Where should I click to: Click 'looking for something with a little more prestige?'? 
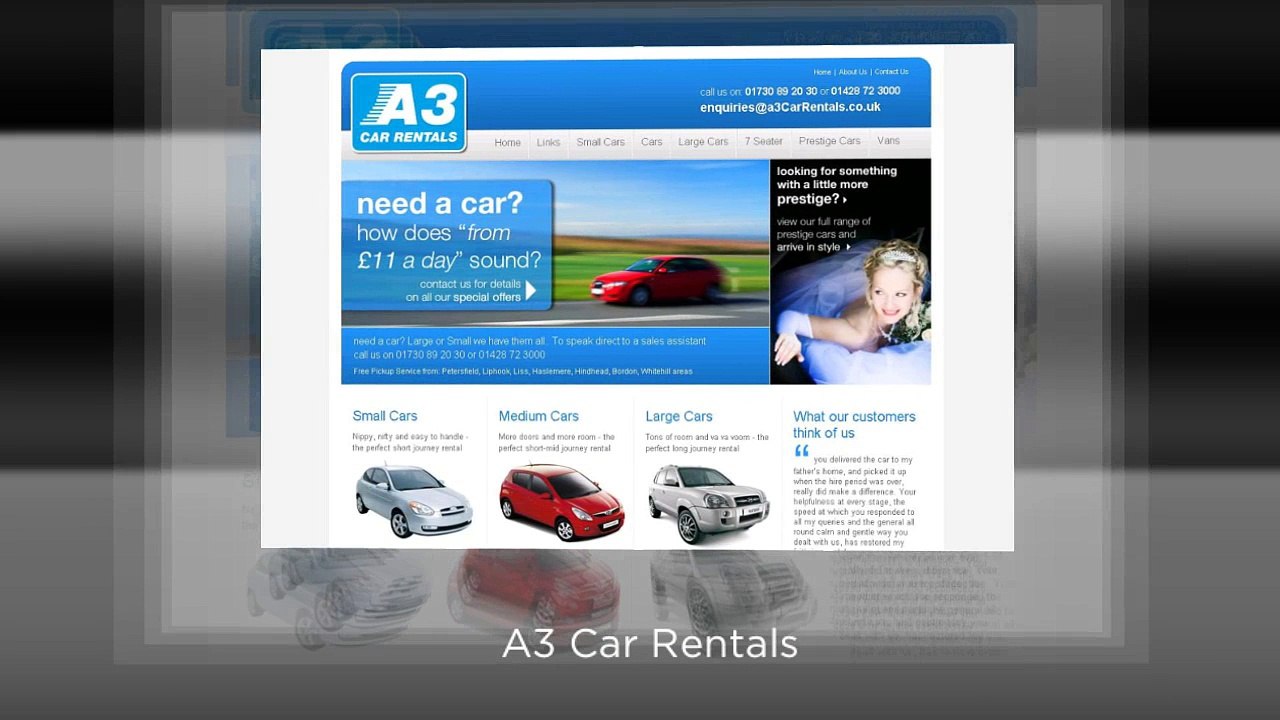[836, 185]
